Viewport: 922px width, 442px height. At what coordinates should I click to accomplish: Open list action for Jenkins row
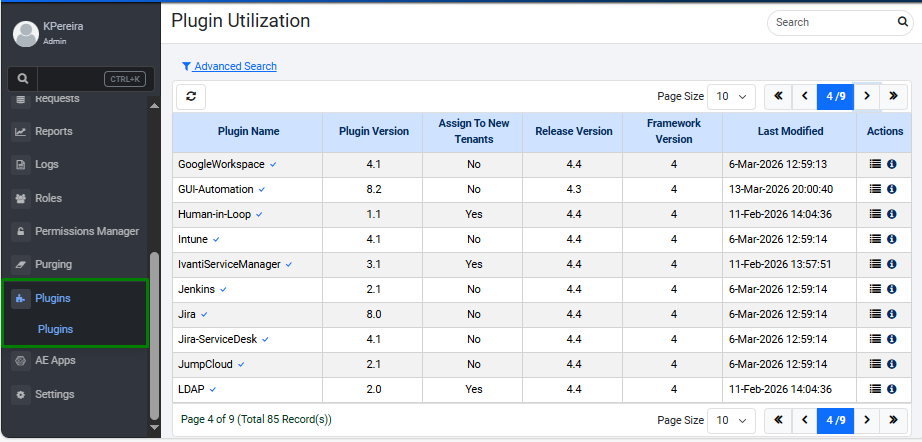tap(875, 289)
